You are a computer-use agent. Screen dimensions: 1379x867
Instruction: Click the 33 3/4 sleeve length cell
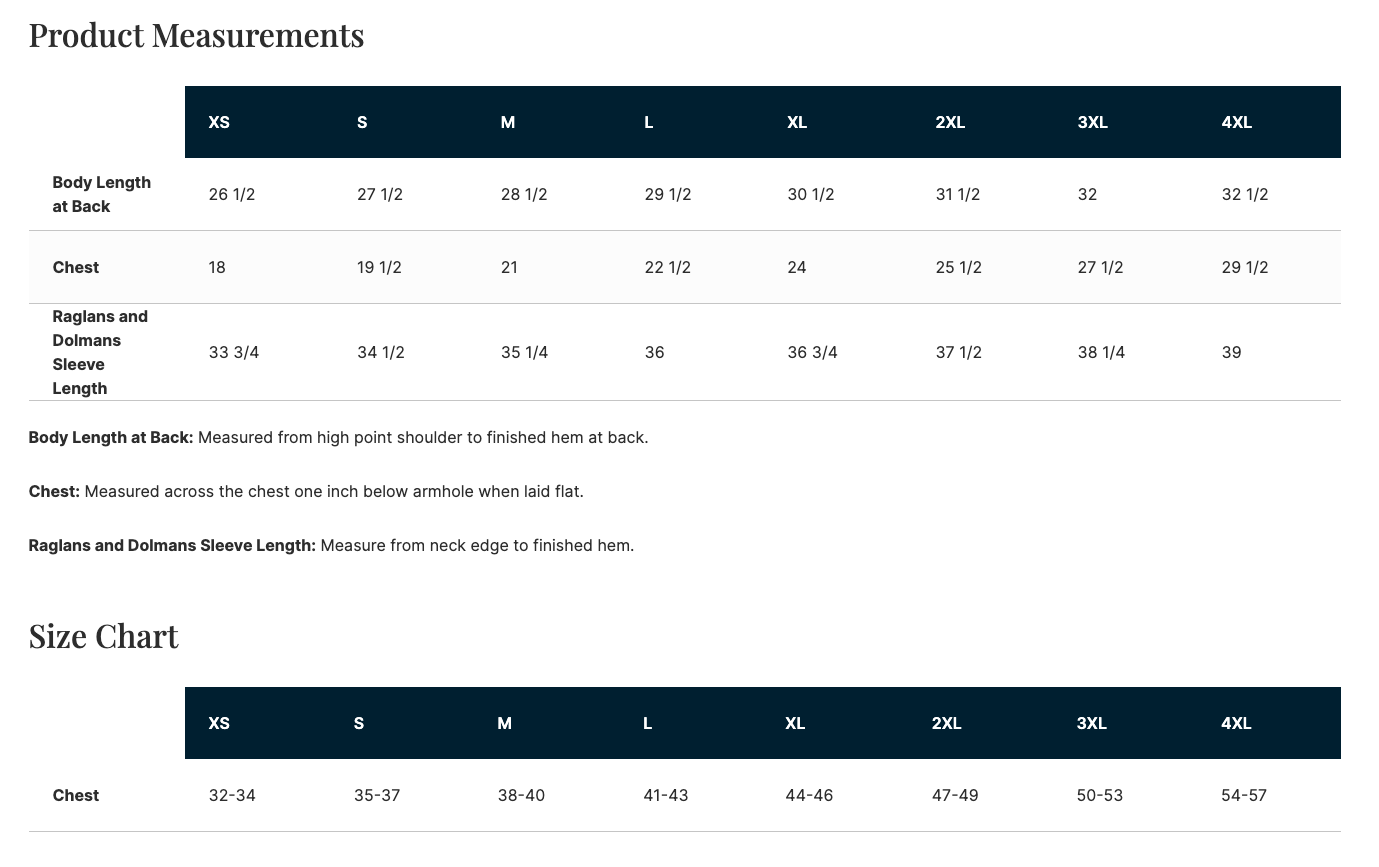point(234,352)
